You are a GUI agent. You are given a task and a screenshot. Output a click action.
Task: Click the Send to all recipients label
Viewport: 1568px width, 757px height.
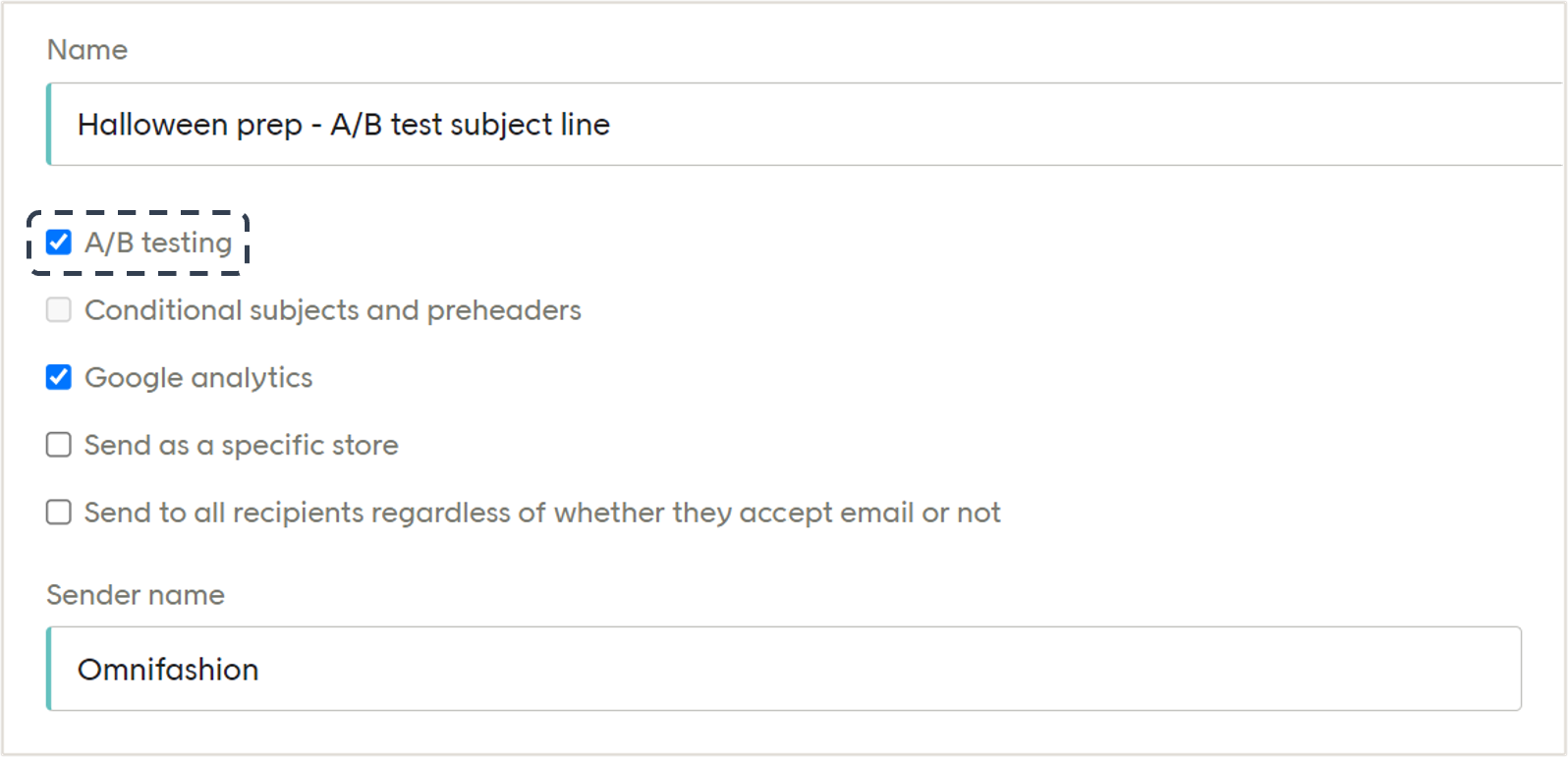point(542,512)
